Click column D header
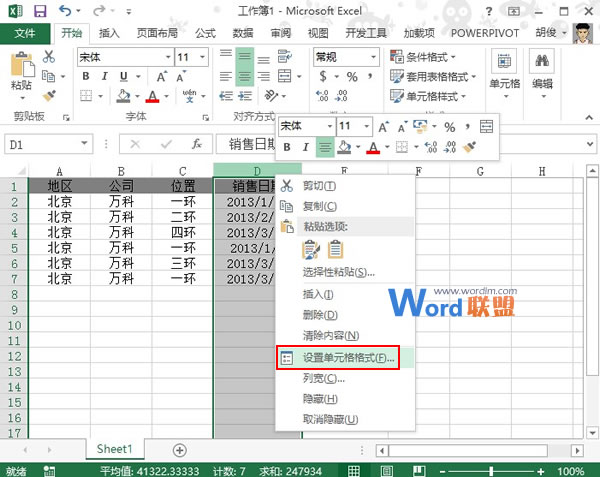The height and width of the screenshot is (477, 600). [x=257, y=171]
